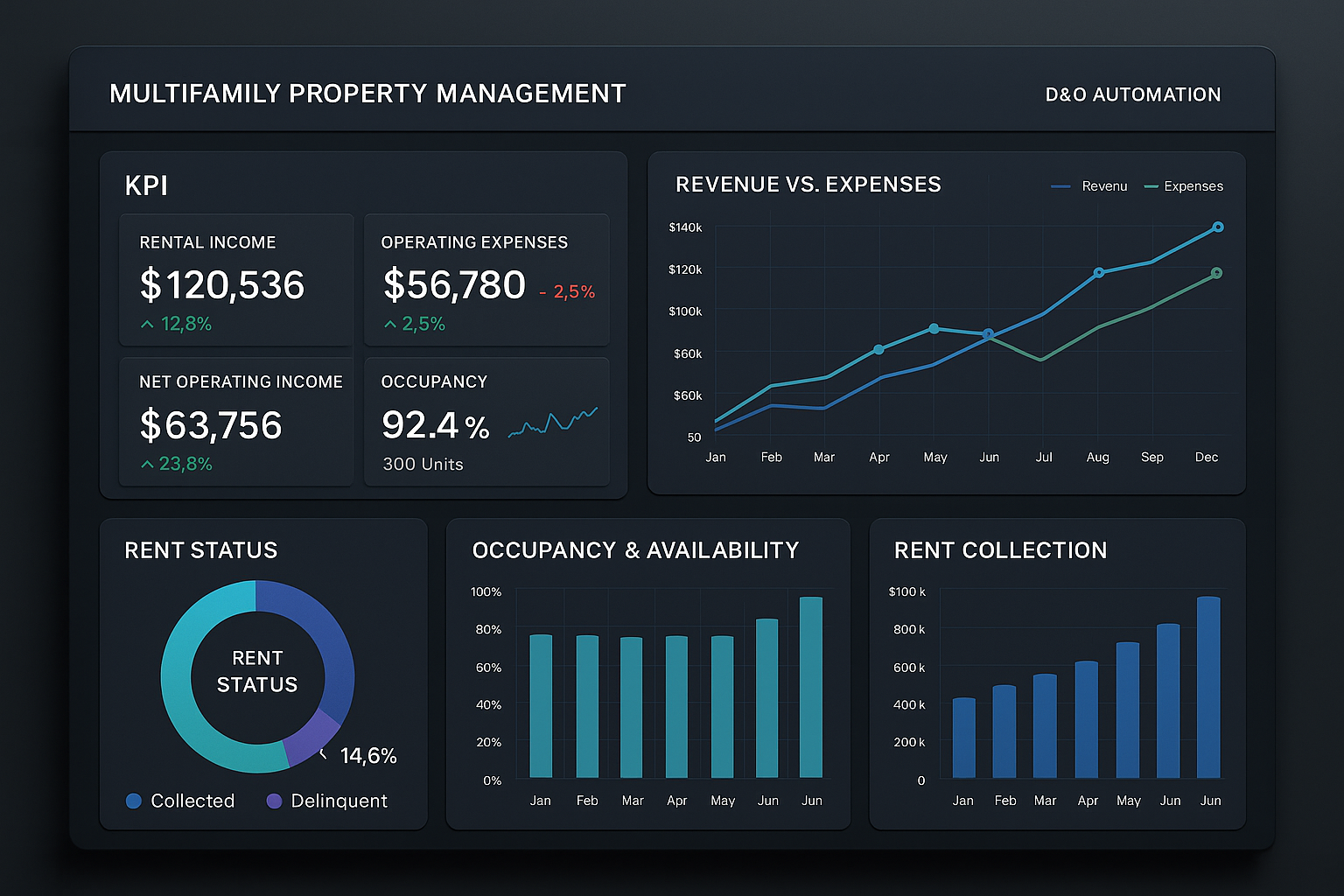Viewport: 1344px width, 896px height.
Task: Expand the Net Operating Income card
Action: 236,422
